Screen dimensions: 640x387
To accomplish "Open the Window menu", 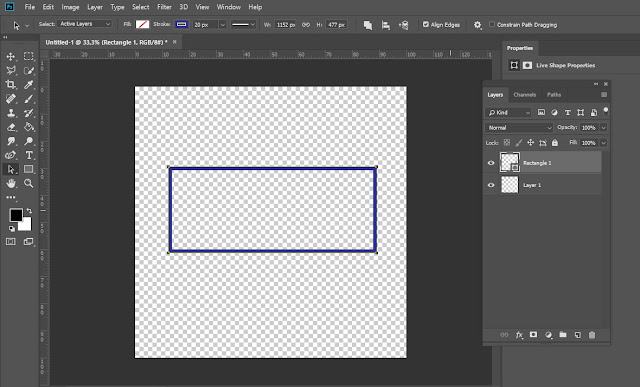I will click(228, 7).
